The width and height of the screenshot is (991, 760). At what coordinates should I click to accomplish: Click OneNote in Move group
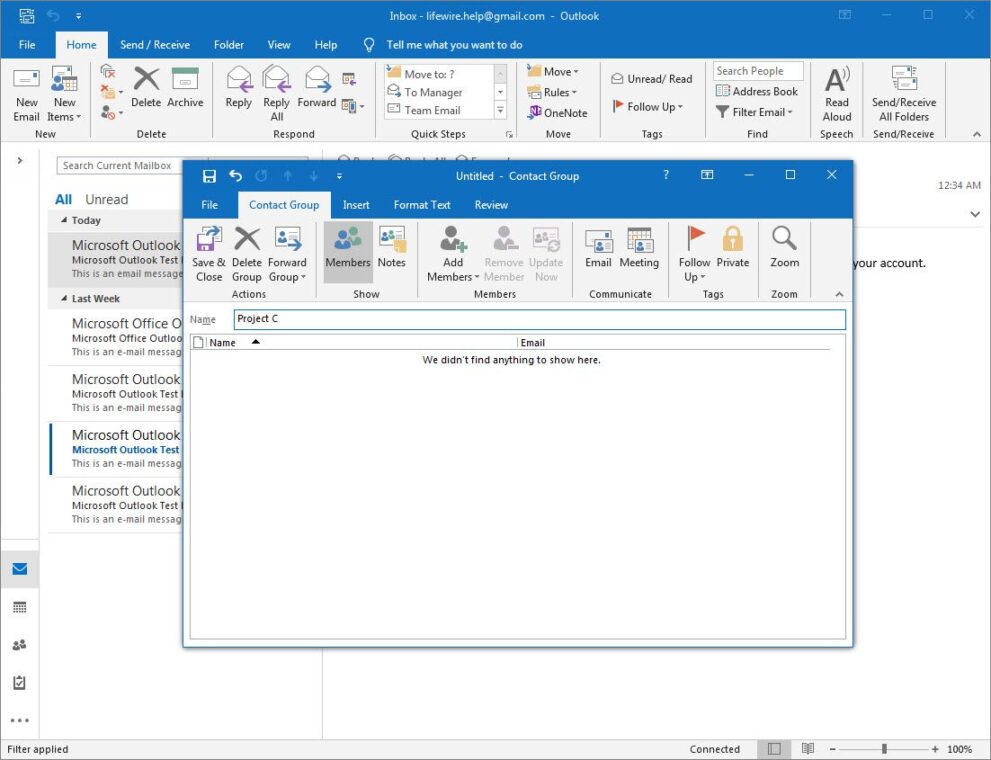(x=557, y=113)
